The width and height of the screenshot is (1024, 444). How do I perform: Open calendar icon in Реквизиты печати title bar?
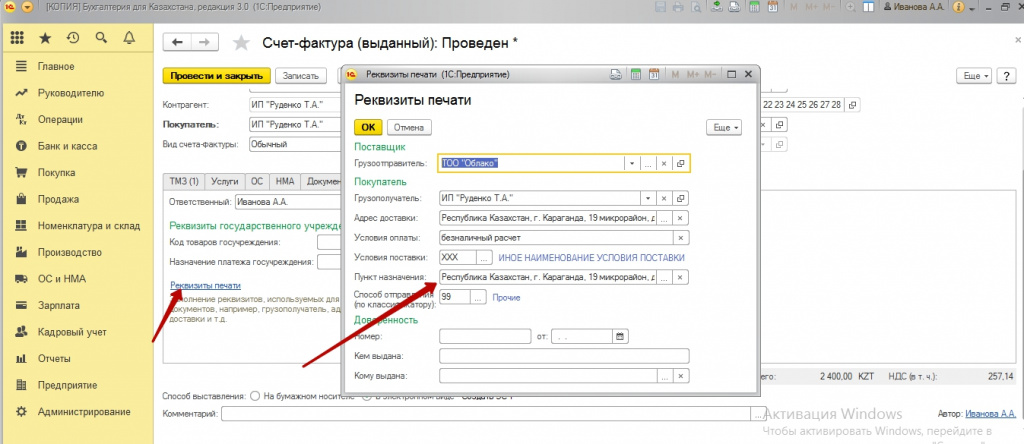click(x=654, y=74)
